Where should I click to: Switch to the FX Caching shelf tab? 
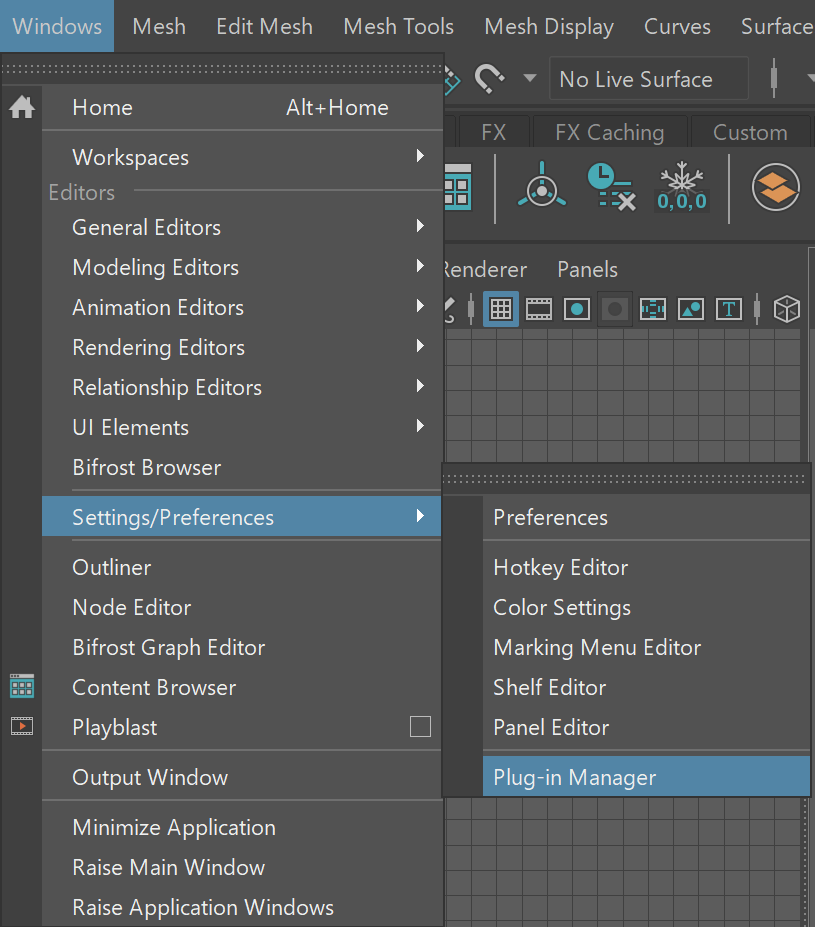coord(609,132)
